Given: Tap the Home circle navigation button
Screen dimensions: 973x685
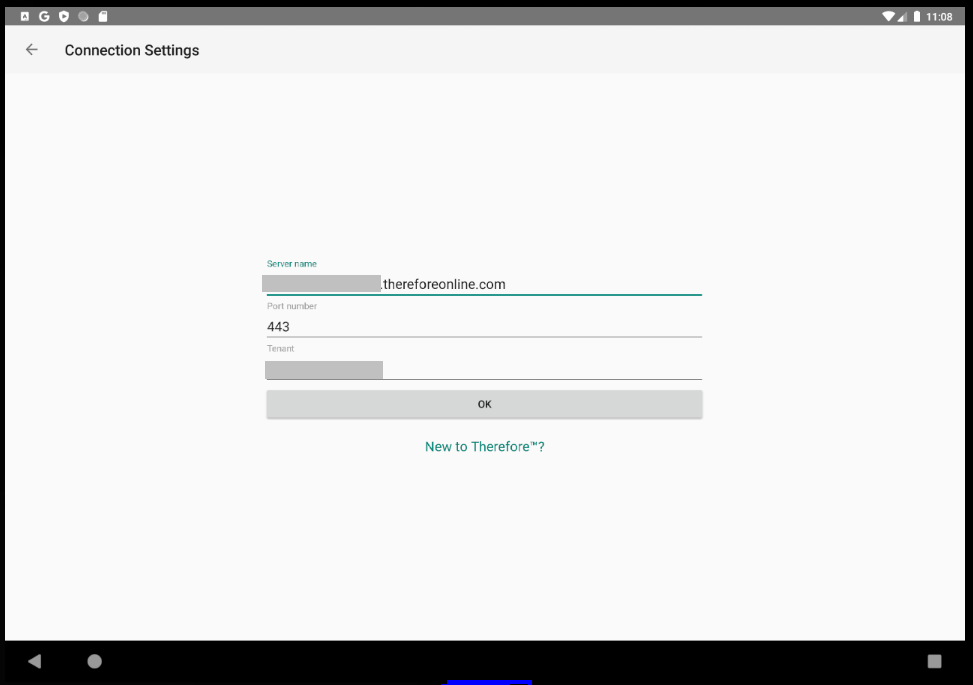Looking at the screenshot, I should [94, 661].
